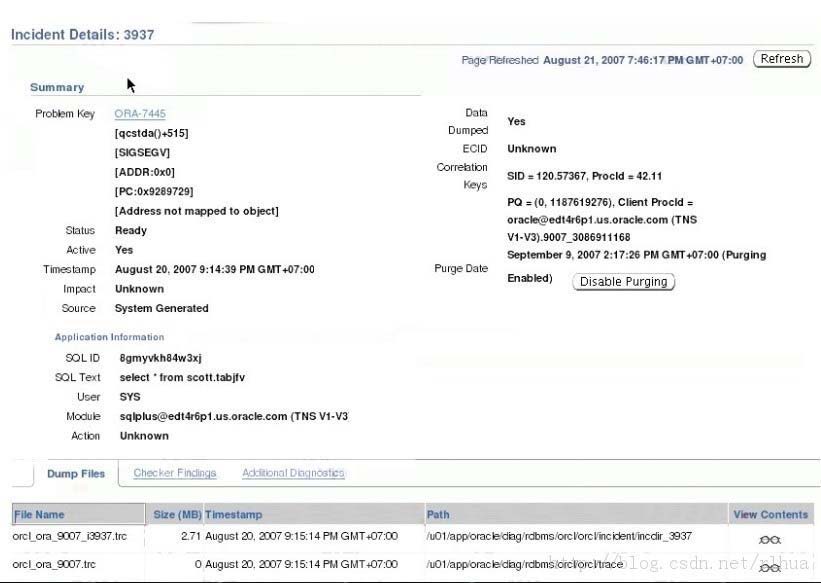Open the Additional Diagnostics tab
Screen dimensions: 821x583
click(293, 473)
